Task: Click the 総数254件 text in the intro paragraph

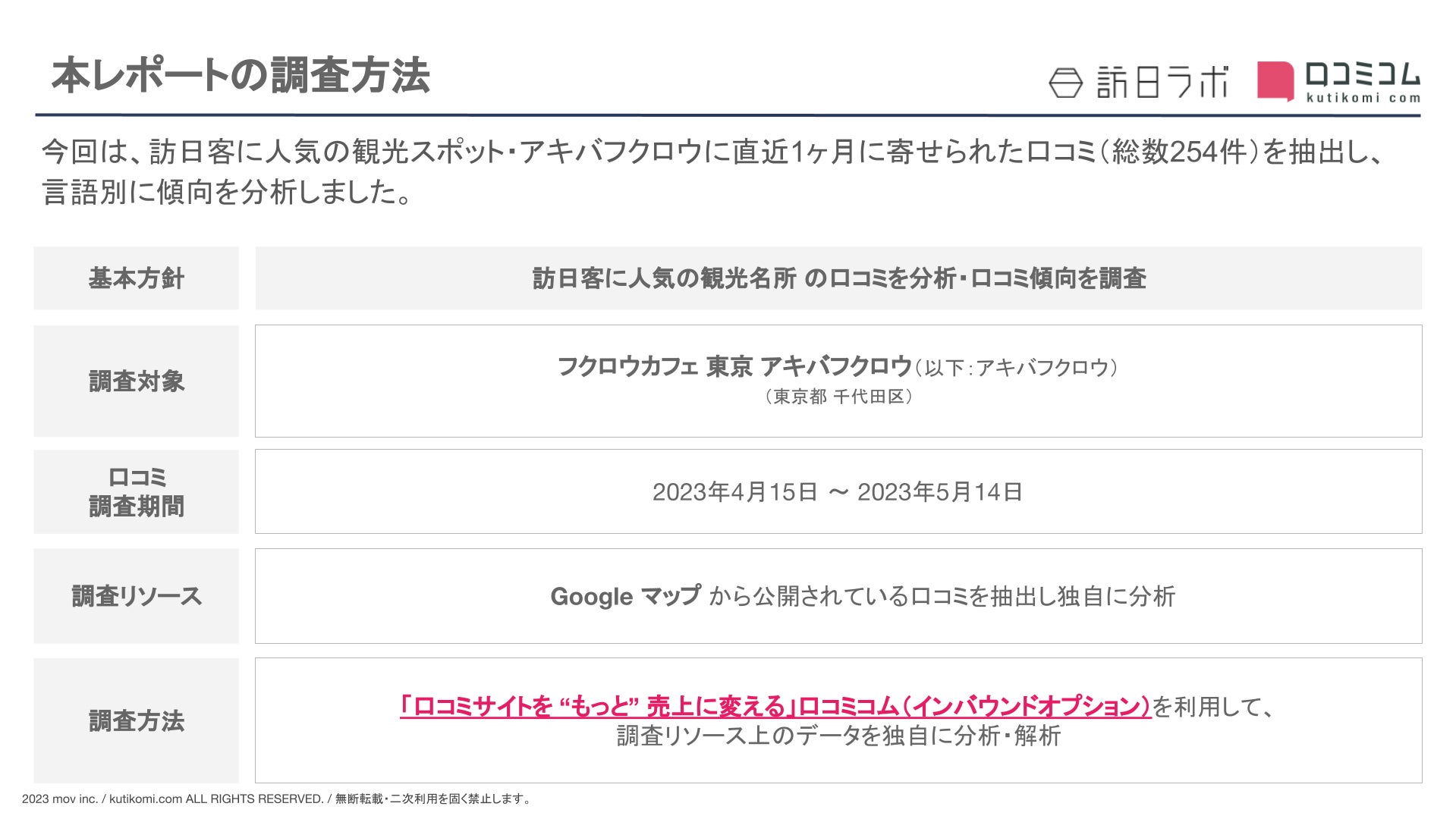Action: point(1178,152)
